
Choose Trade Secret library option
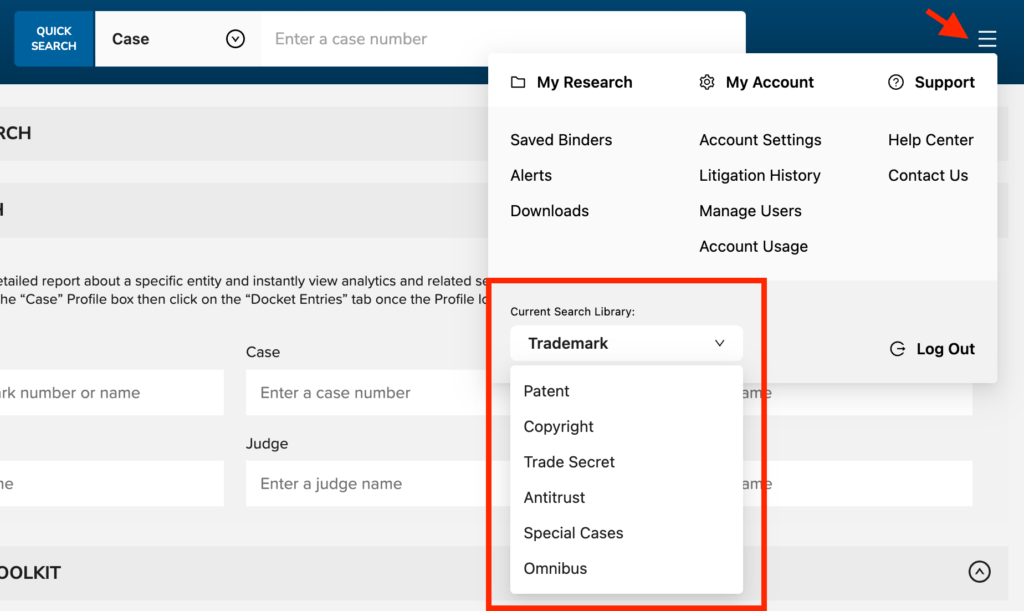(569, 462)
